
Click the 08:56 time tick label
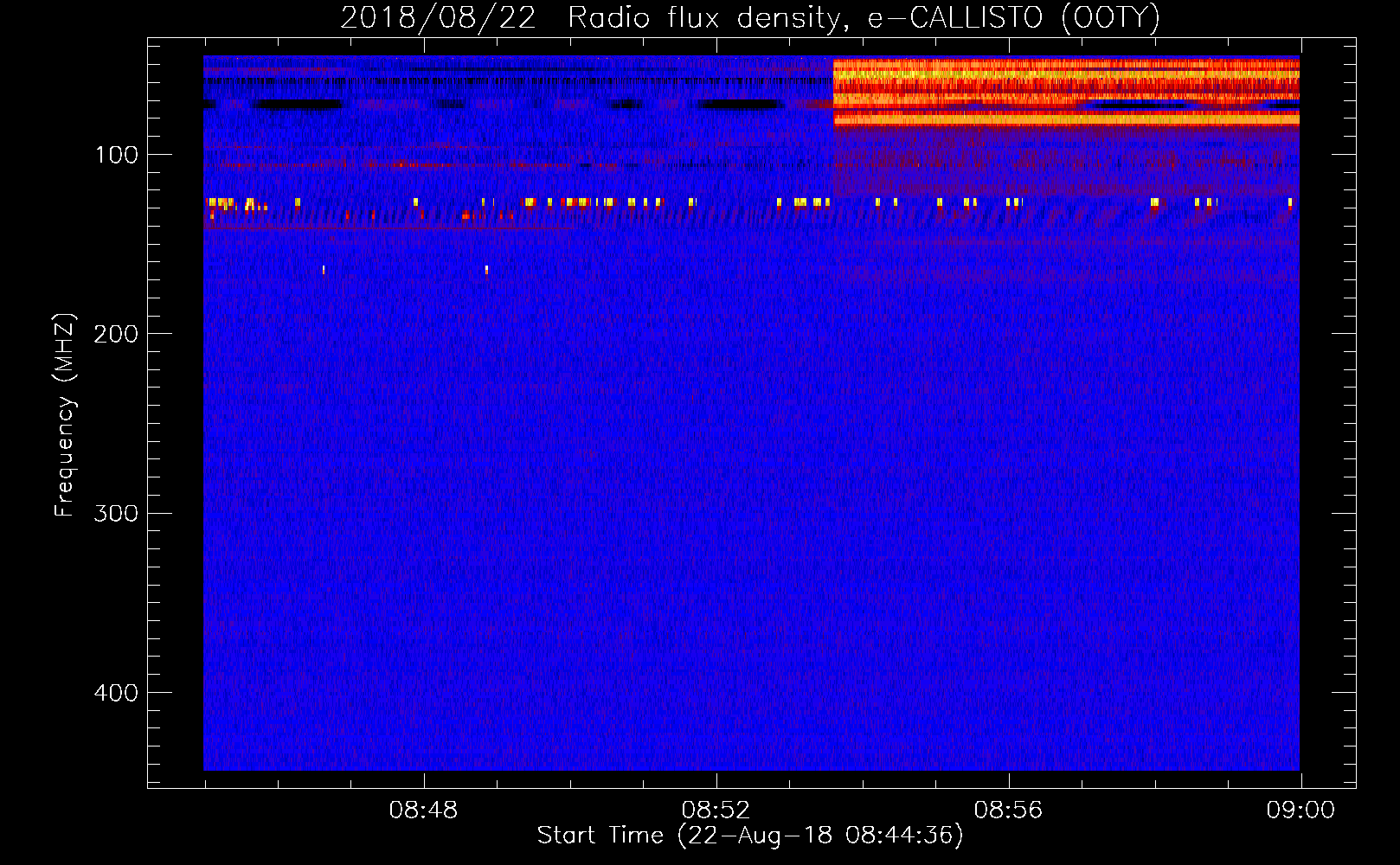[x=1009, y=811]
